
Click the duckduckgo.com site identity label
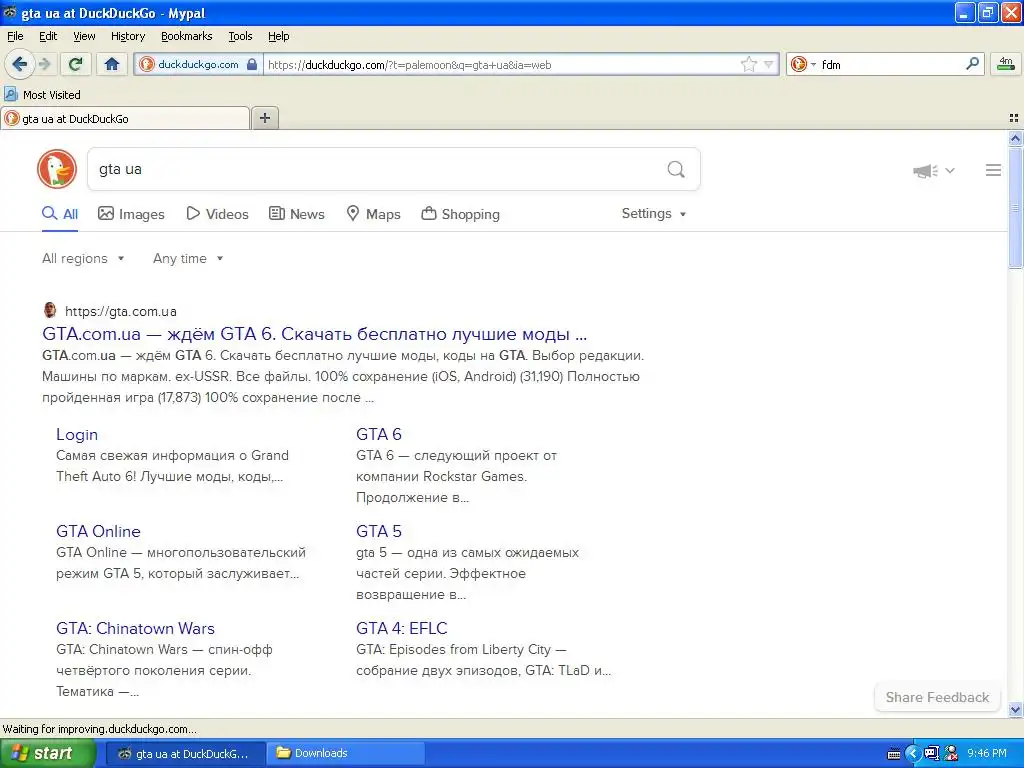tap(198, 64)
